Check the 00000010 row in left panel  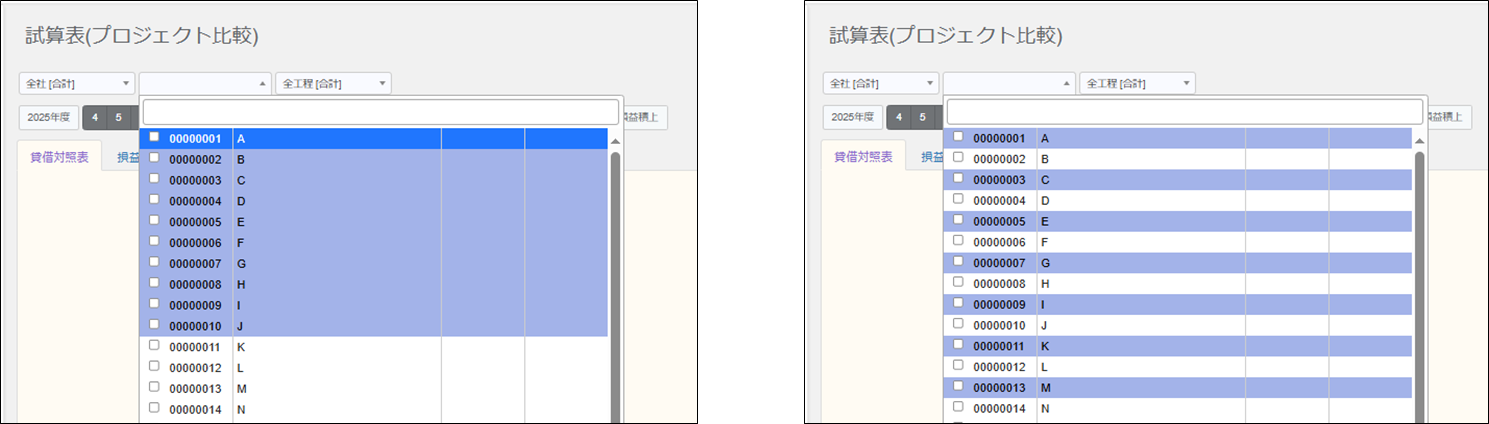pyautogui.click(x=154, y=325)
